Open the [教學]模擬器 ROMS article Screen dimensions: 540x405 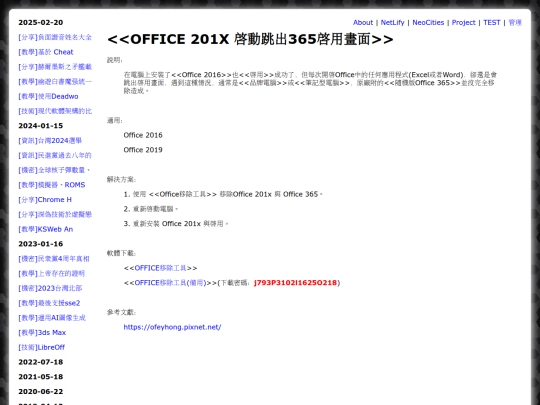52,185
